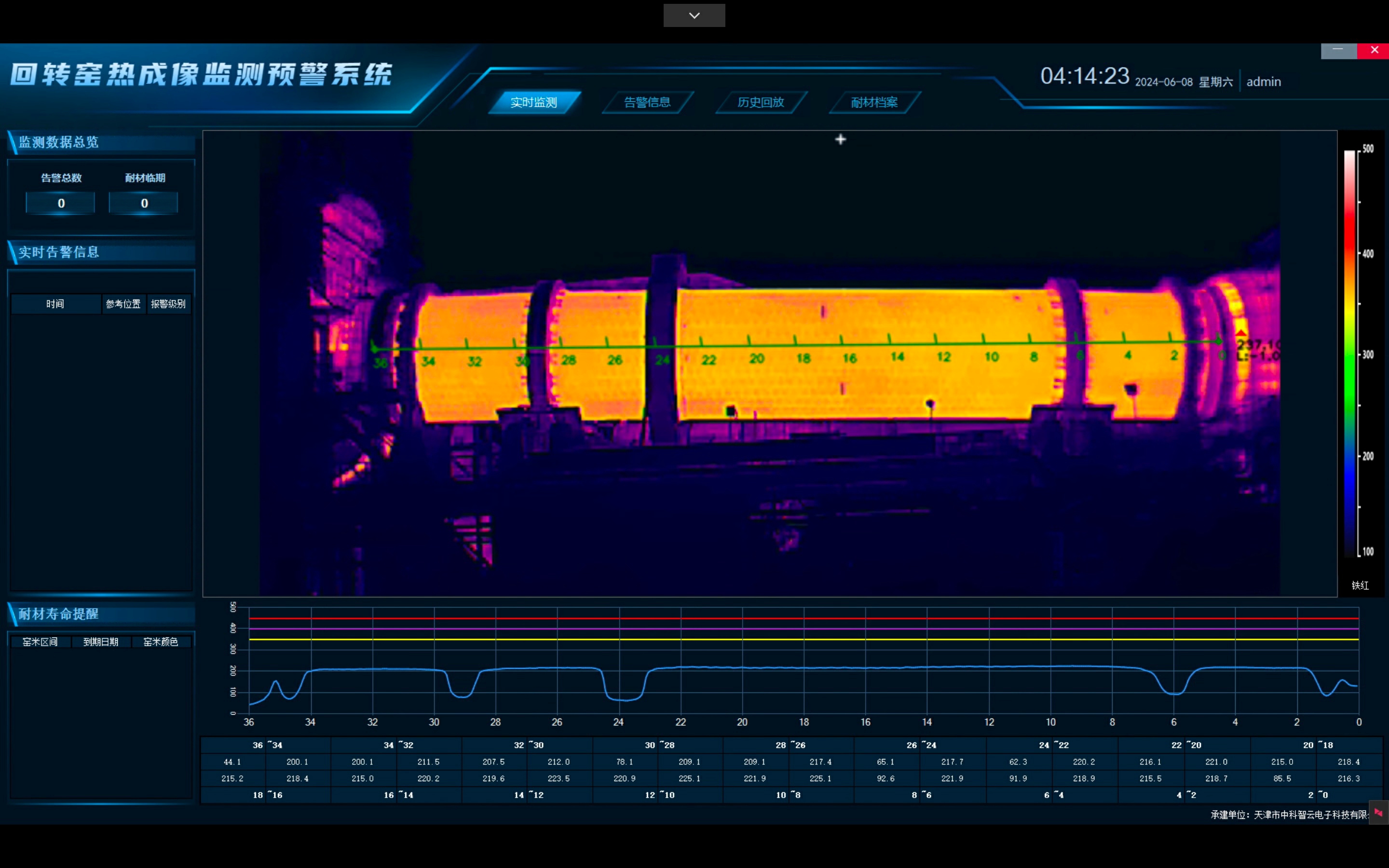Screen dimensions: 1389x868
Task: Switch to the 实时监测 tab
Action: (x=534, y=102)
